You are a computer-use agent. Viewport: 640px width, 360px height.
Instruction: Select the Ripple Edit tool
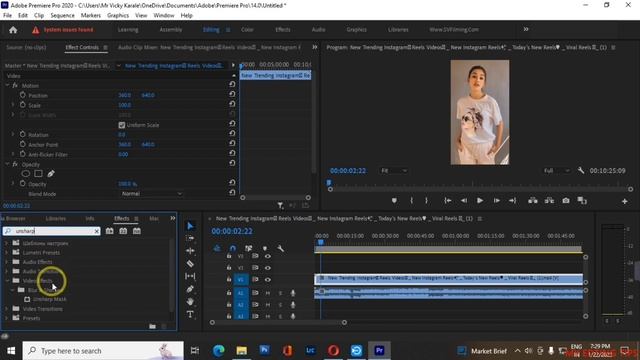(x=190, y=251)
